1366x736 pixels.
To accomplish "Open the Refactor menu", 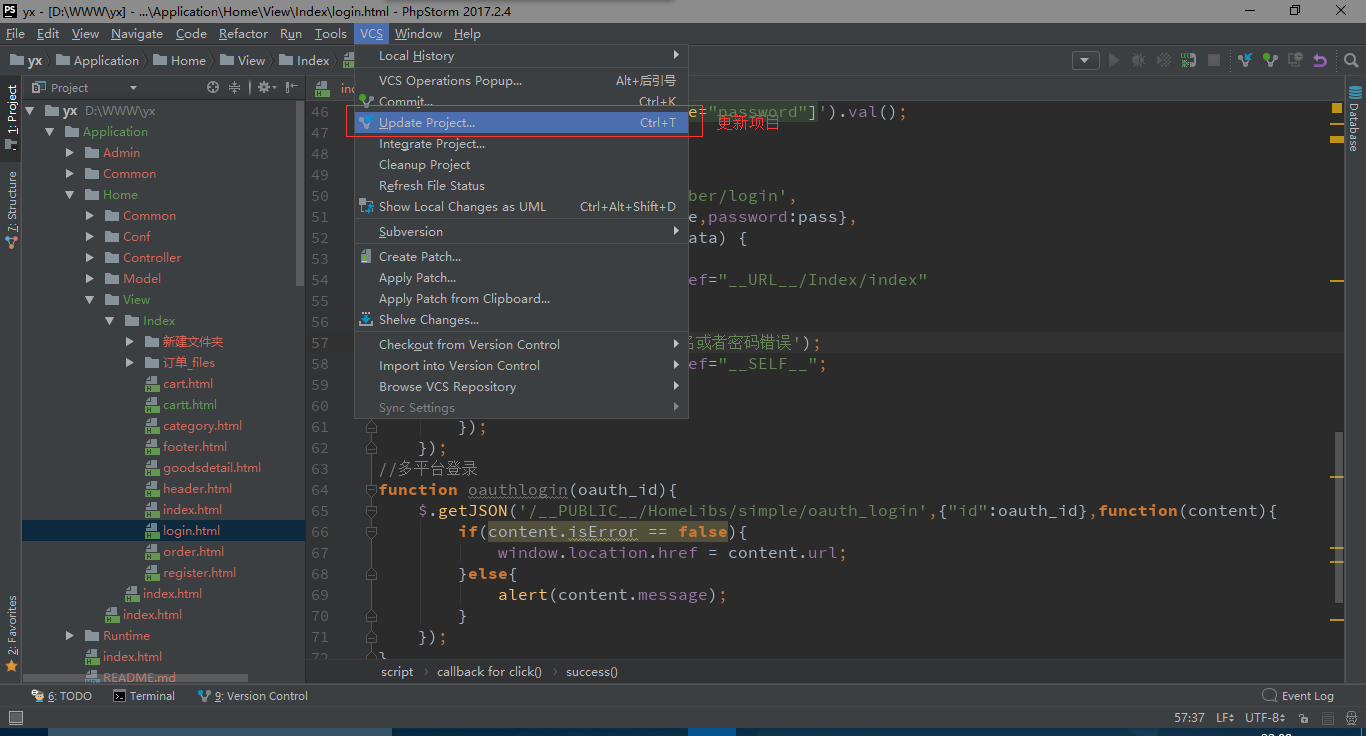I will [243, 34].
